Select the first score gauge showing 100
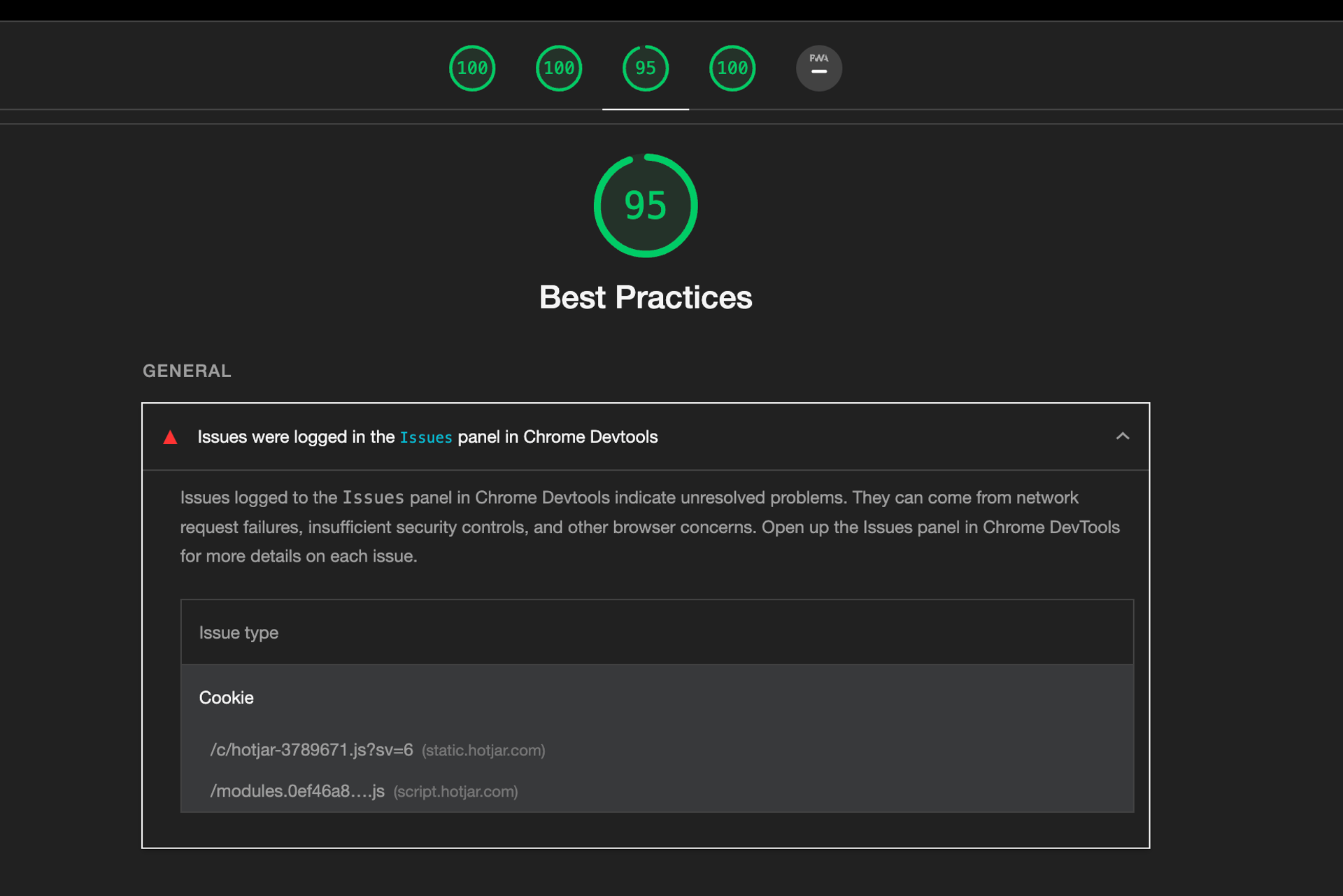 [472, 68]
